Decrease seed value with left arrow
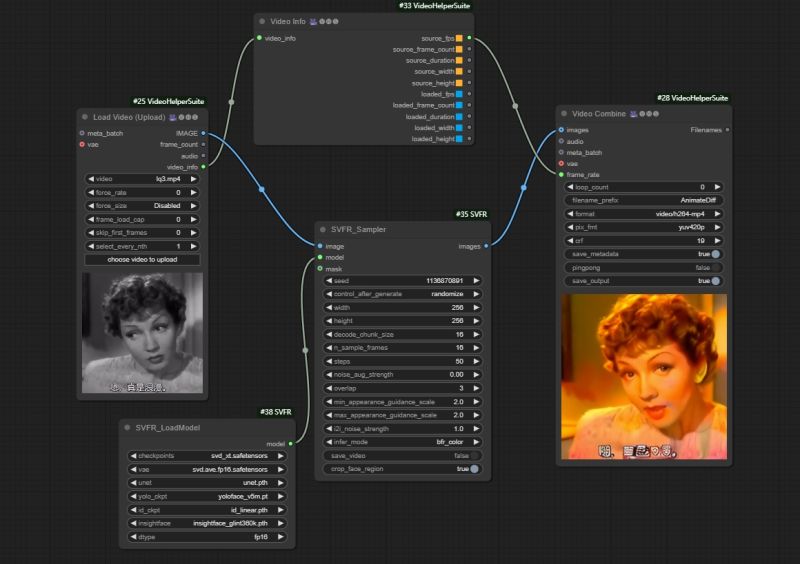 point(329,281)
